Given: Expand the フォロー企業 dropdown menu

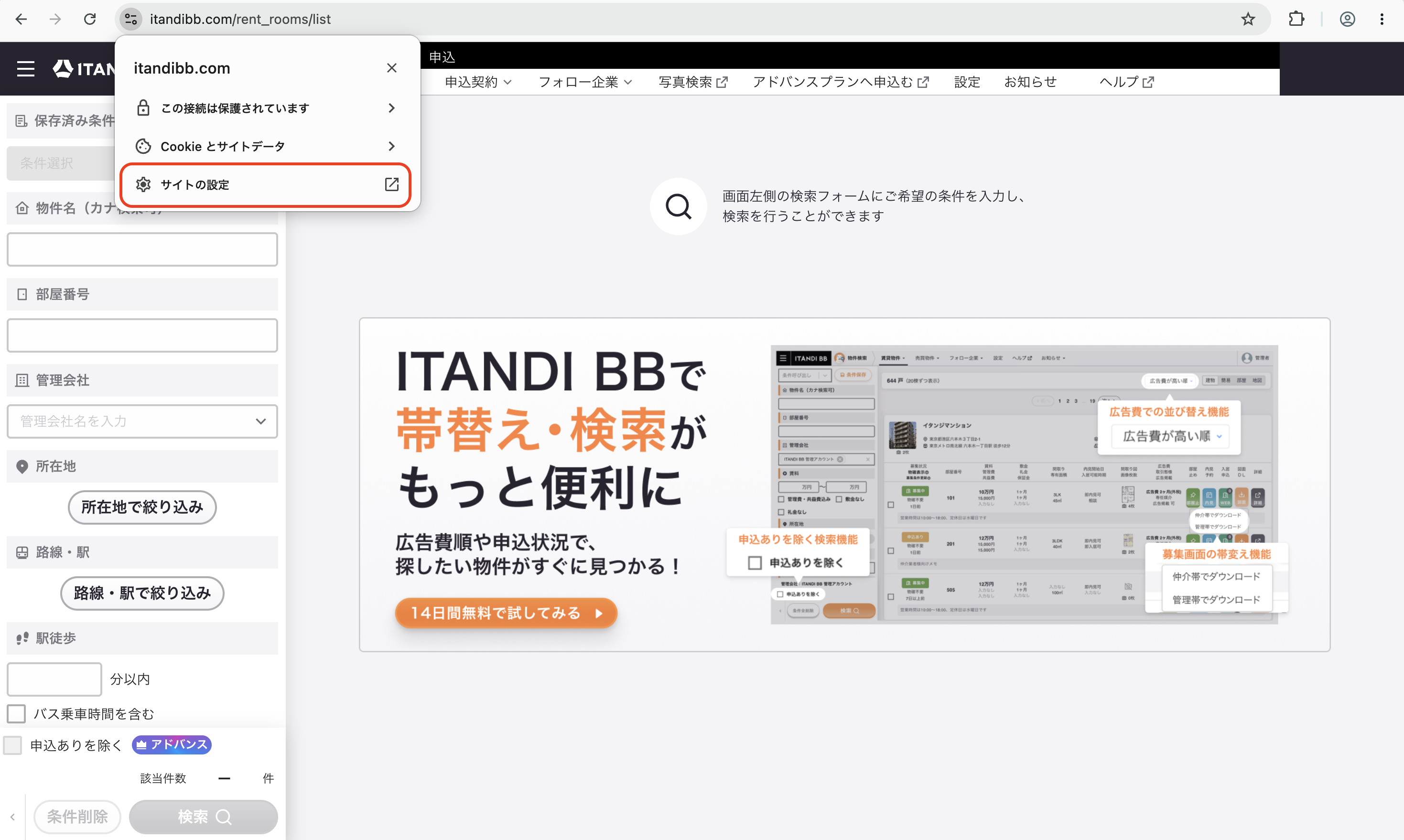Looking at the screenshot, I should pos(585,82).
